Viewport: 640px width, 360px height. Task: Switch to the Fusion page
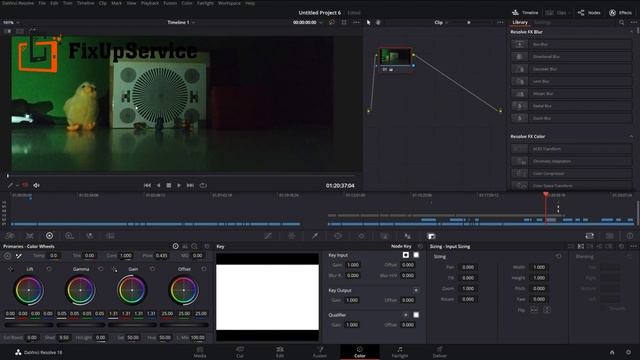pos(320,352)
